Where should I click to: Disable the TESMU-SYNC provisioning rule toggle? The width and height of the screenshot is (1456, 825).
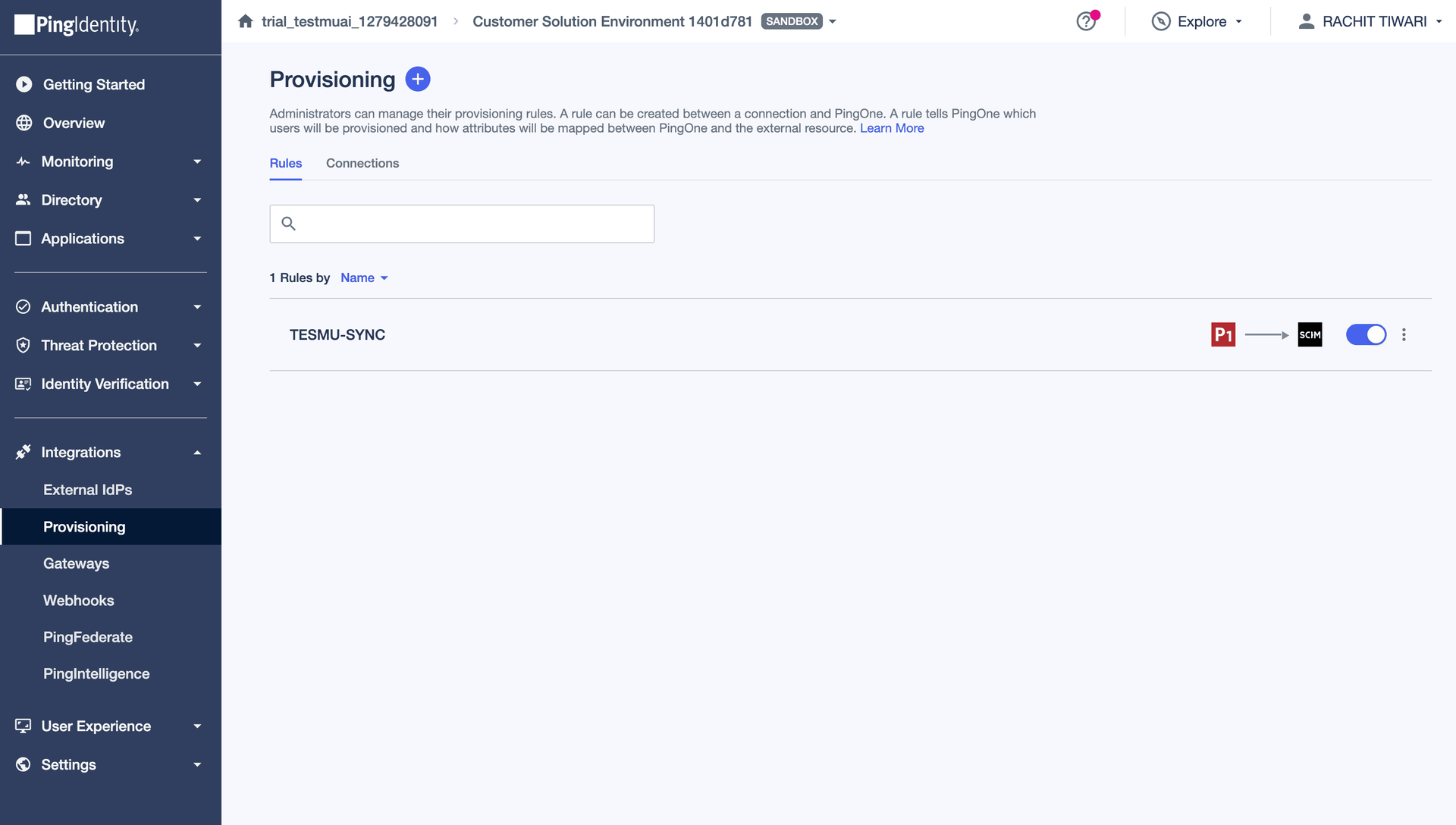[1366, 334]
